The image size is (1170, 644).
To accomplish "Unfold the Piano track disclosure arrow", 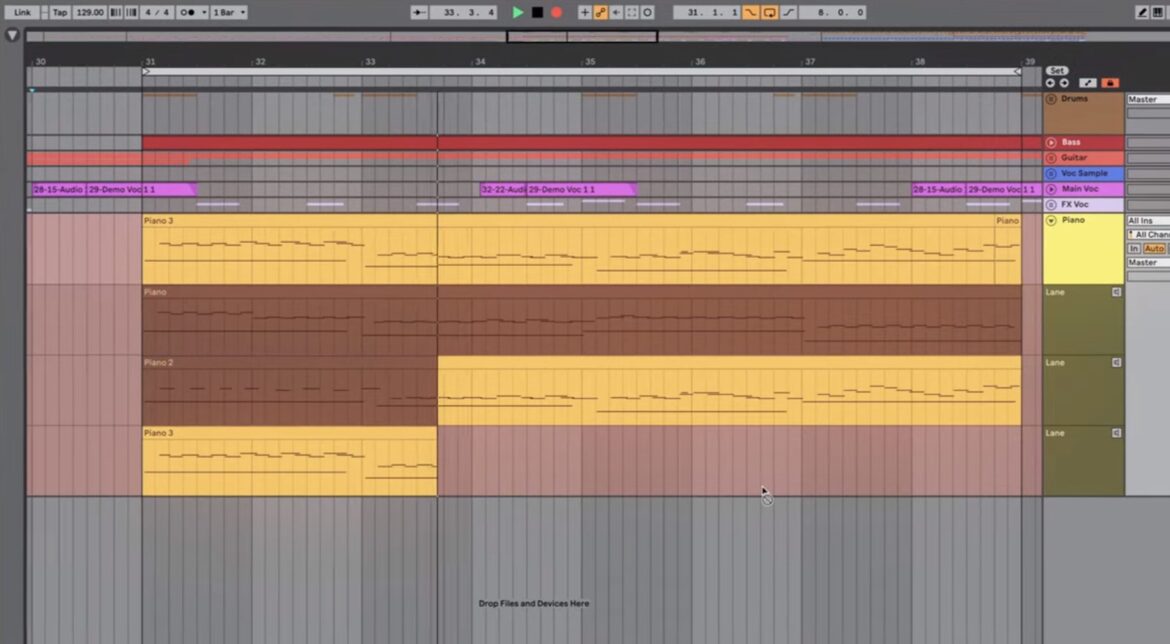I will [1051, 219].
